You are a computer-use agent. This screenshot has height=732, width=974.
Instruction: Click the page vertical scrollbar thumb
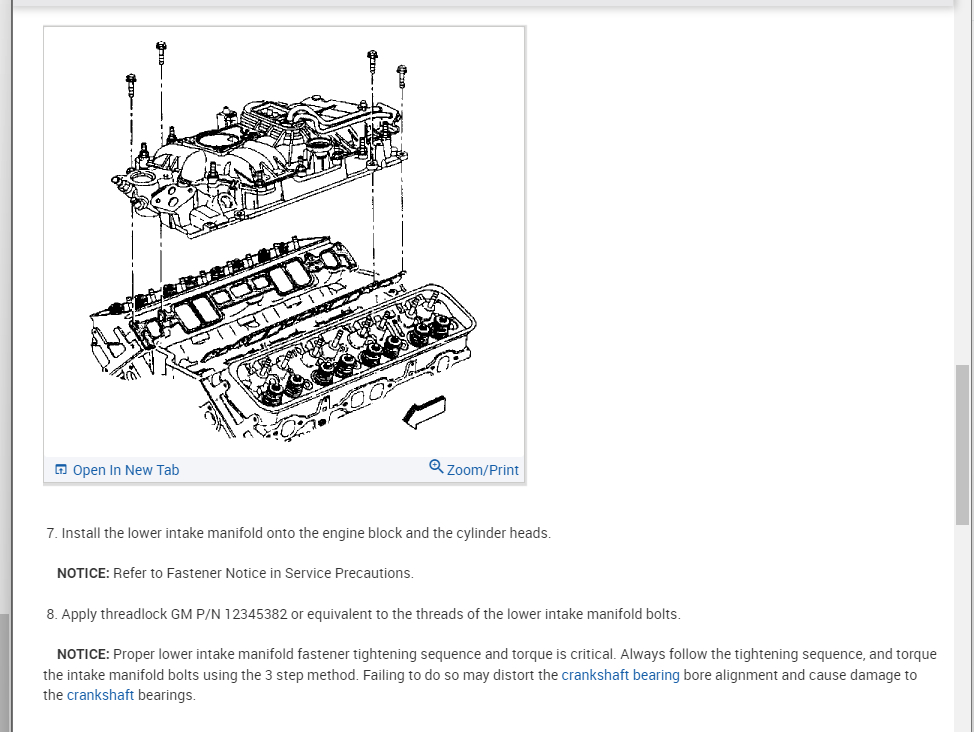962,446
